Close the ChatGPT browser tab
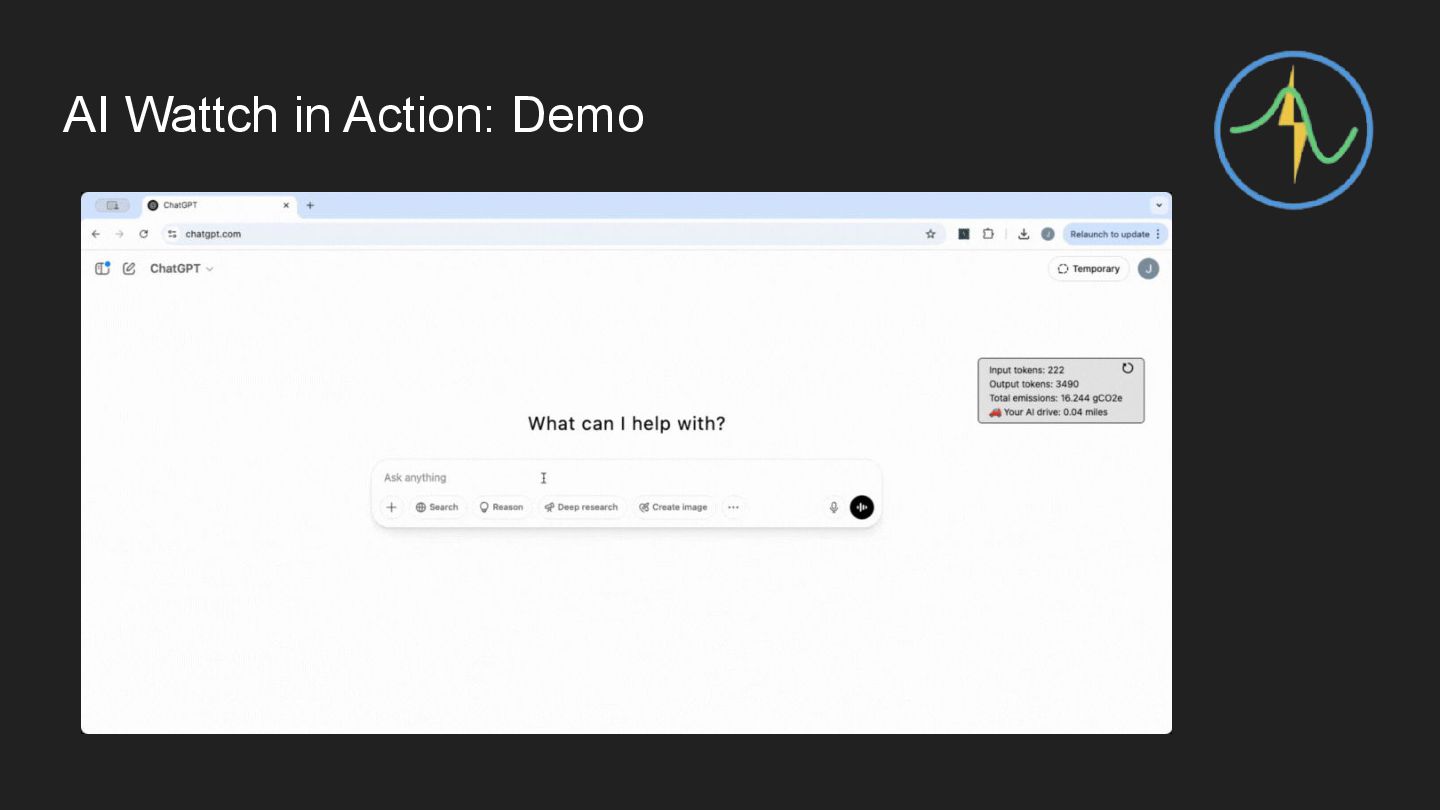1440x810 pixels. [286, 205]
